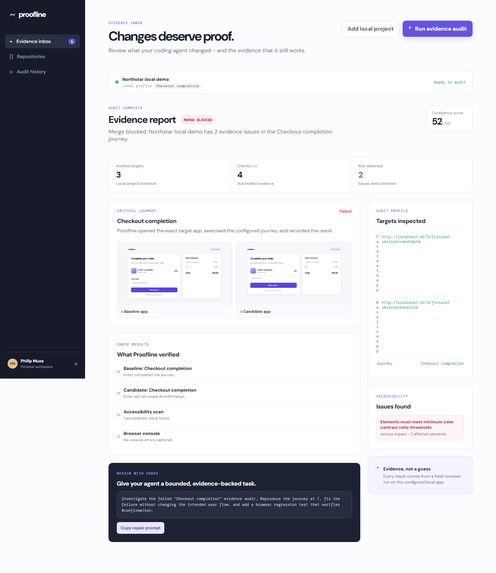
Task: Click the Repositories bracket icon
Action: pyautogui.click(x=11, y=57)
